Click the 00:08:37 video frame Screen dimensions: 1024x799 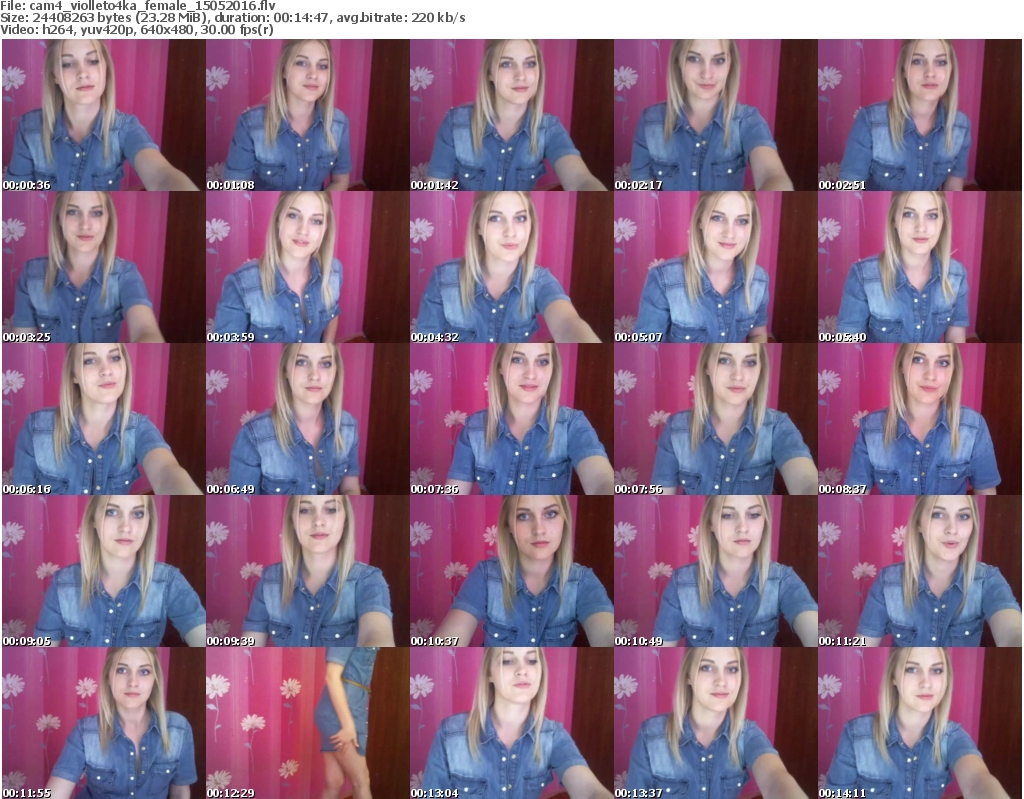click(x=920, y=419)
